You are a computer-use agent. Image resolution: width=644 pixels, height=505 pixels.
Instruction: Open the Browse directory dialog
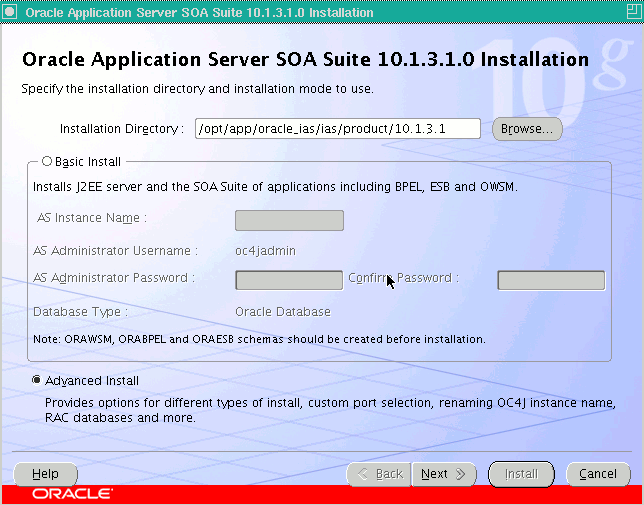pos(527,129)
